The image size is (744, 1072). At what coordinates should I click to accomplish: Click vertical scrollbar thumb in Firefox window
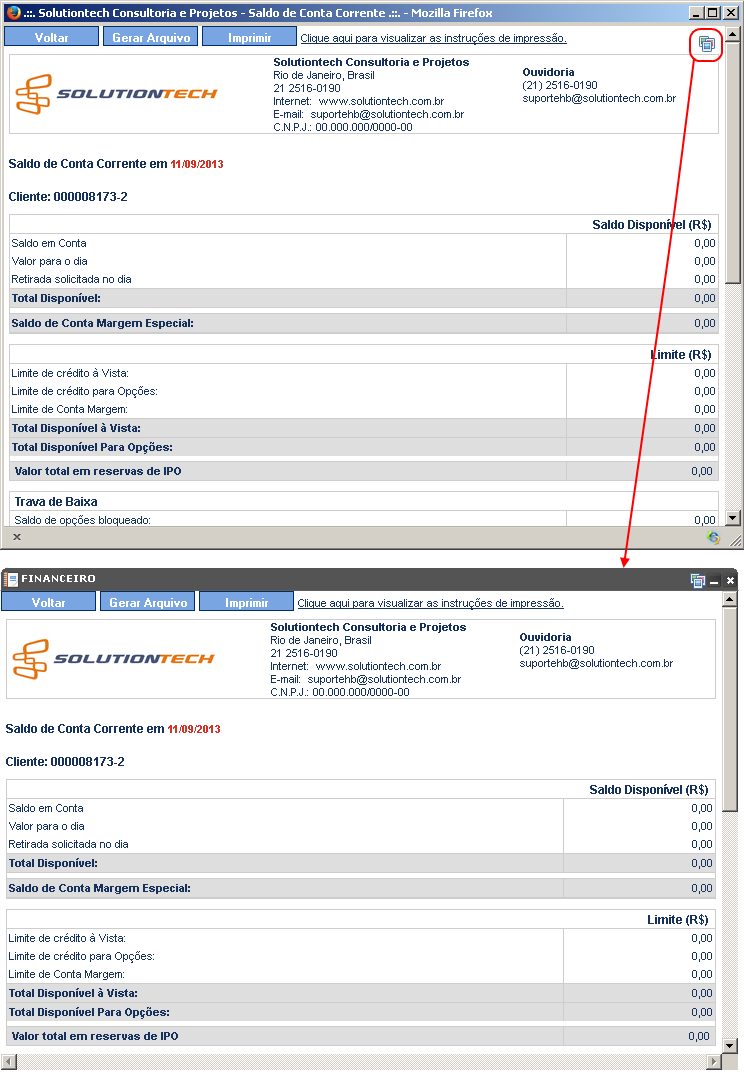(x=732, y=162)
